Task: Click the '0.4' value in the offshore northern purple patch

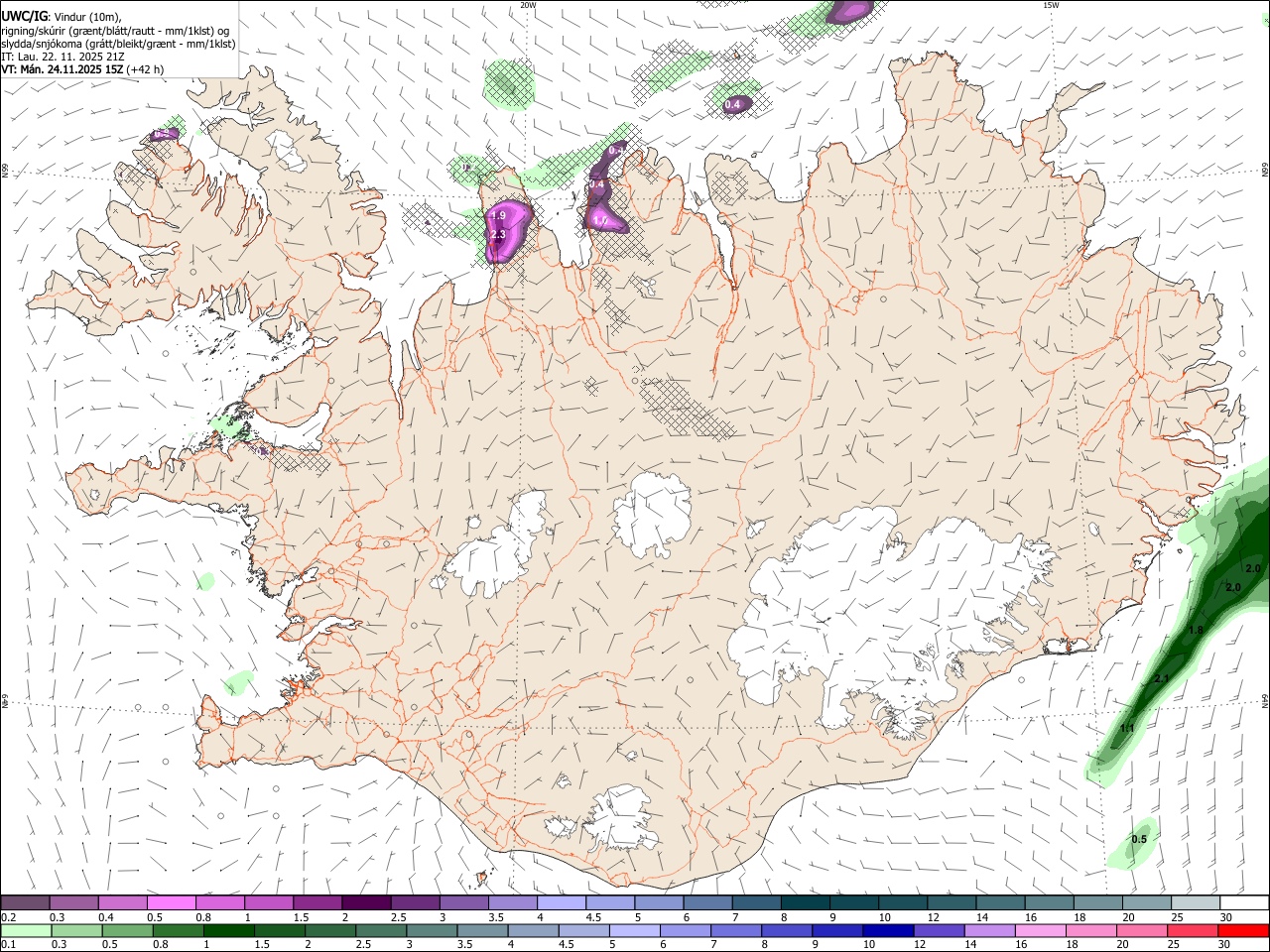Action: 733,105
